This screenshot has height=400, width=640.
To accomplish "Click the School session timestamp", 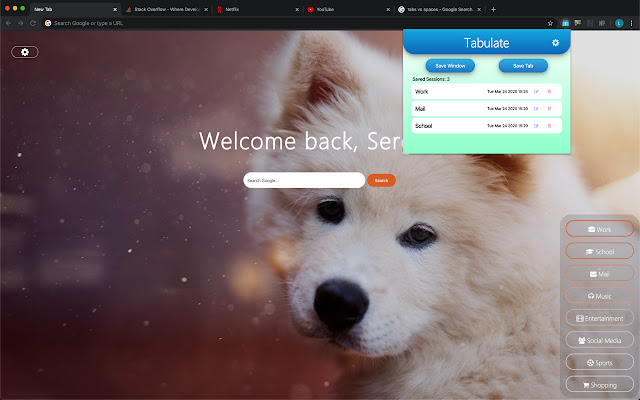I will [x=507, y=126].
